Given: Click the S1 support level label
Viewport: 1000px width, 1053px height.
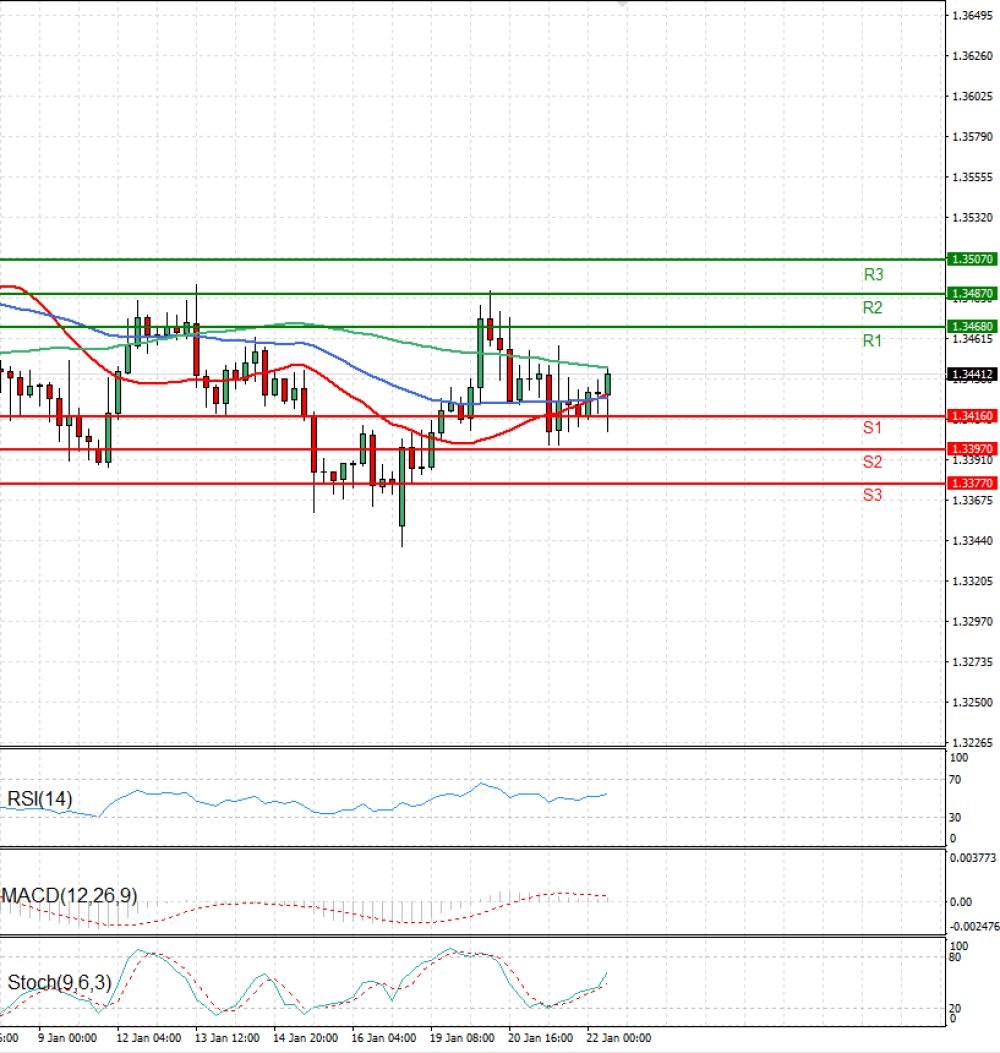Looking at the screenshot, I should click(871, 428).
